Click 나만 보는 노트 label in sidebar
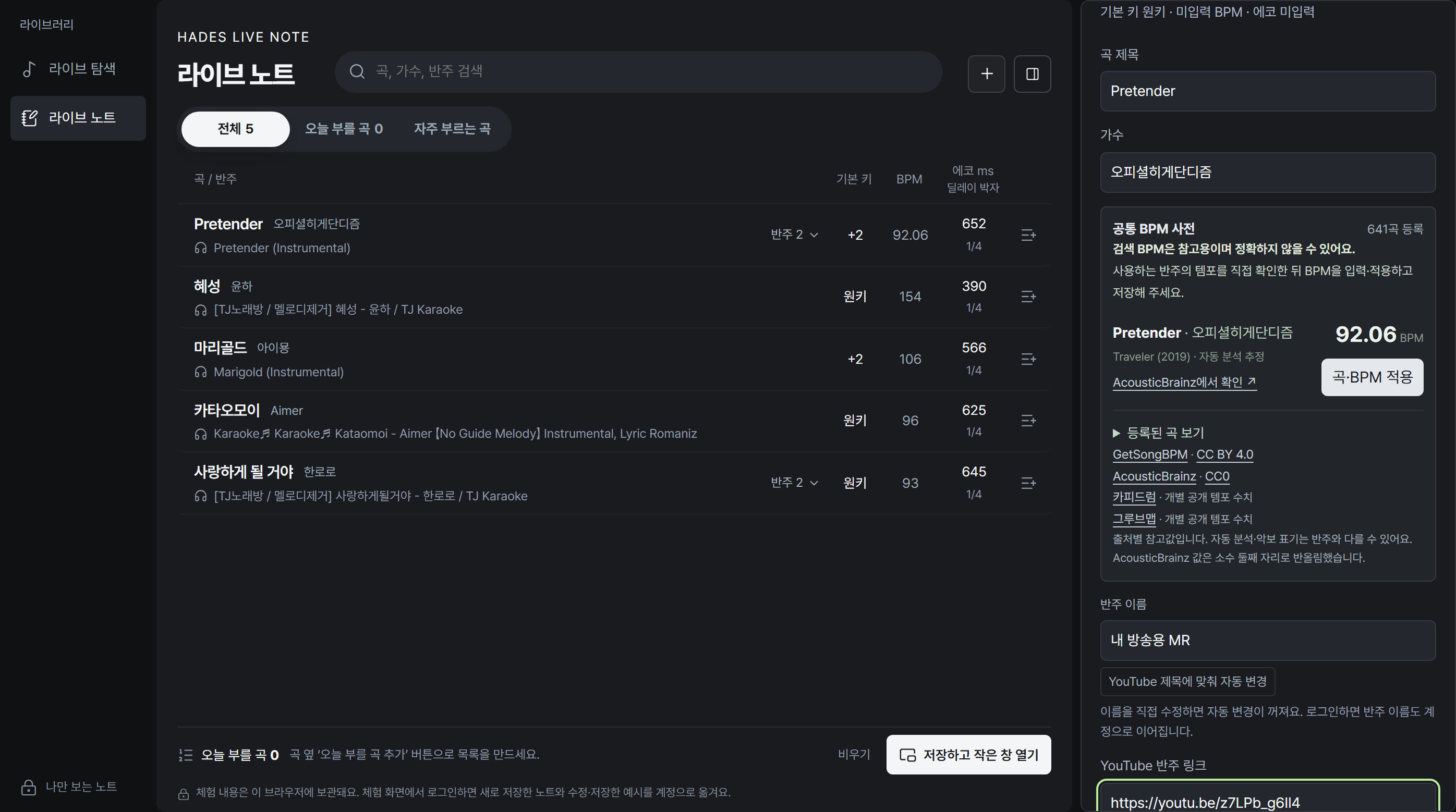Viewport: 1456px width, 812px height. (x=81, y=786)
